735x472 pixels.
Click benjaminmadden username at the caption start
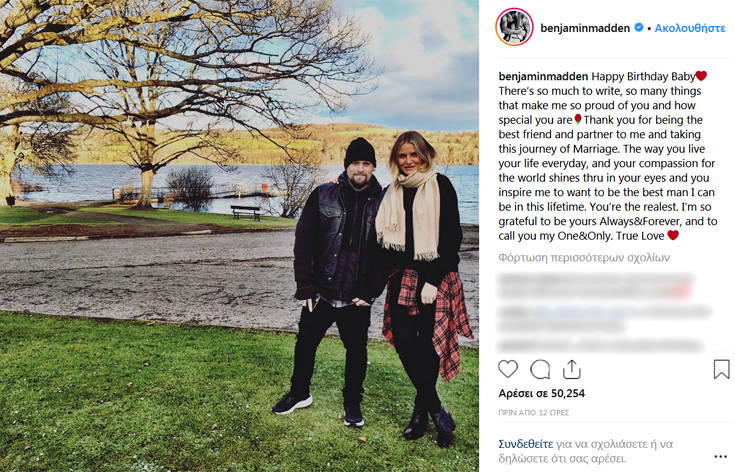point(543,76)
